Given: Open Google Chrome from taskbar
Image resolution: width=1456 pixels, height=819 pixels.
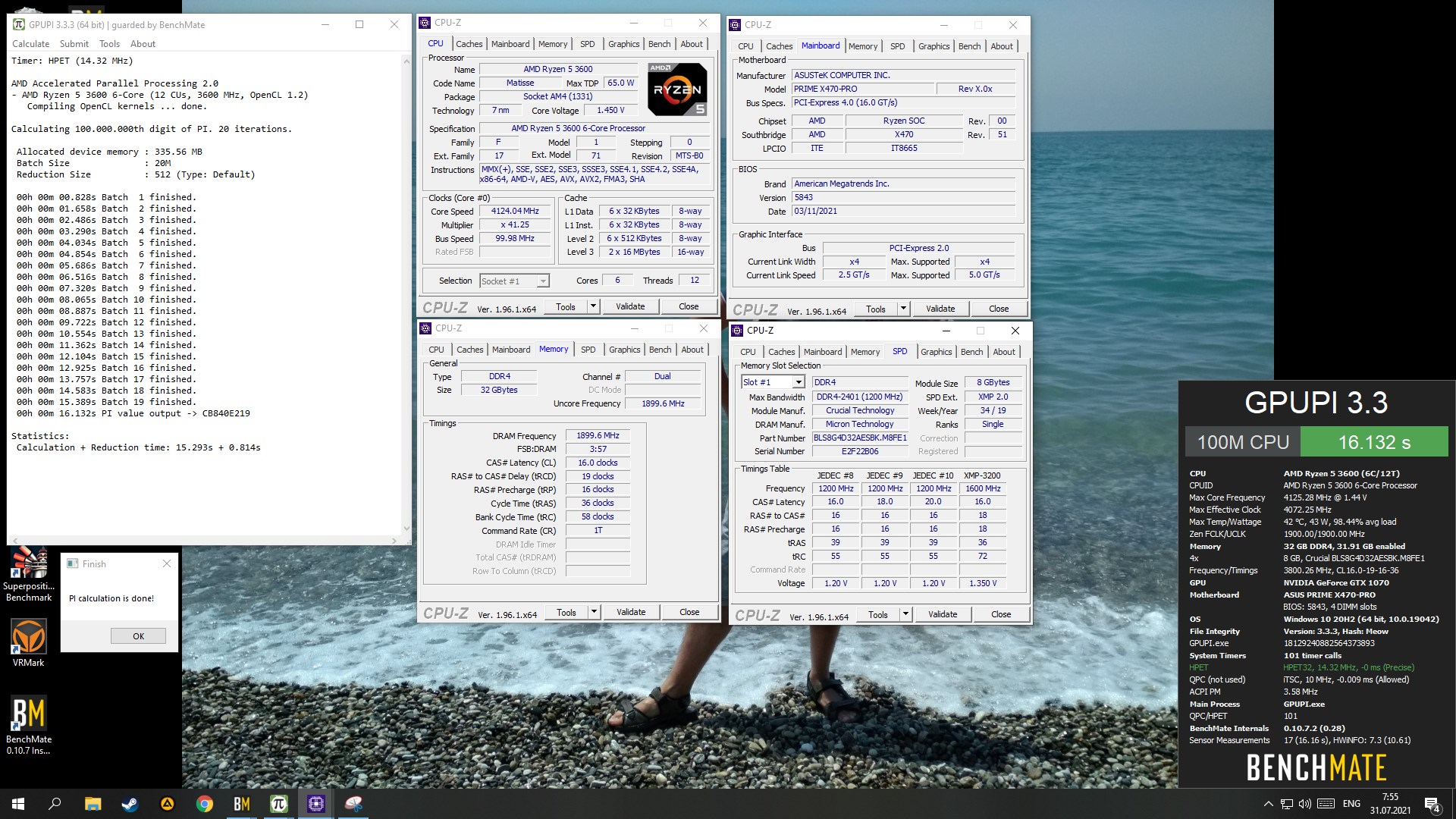Looking at the screenshot, I should coord(204,804).
